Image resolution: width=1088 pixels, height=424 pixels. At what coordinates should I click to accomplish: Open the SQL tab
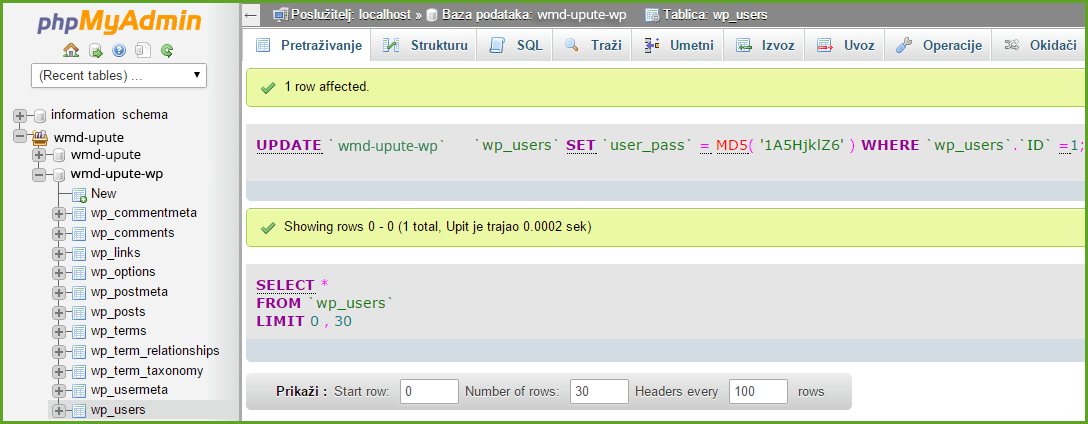click(515, 46)
